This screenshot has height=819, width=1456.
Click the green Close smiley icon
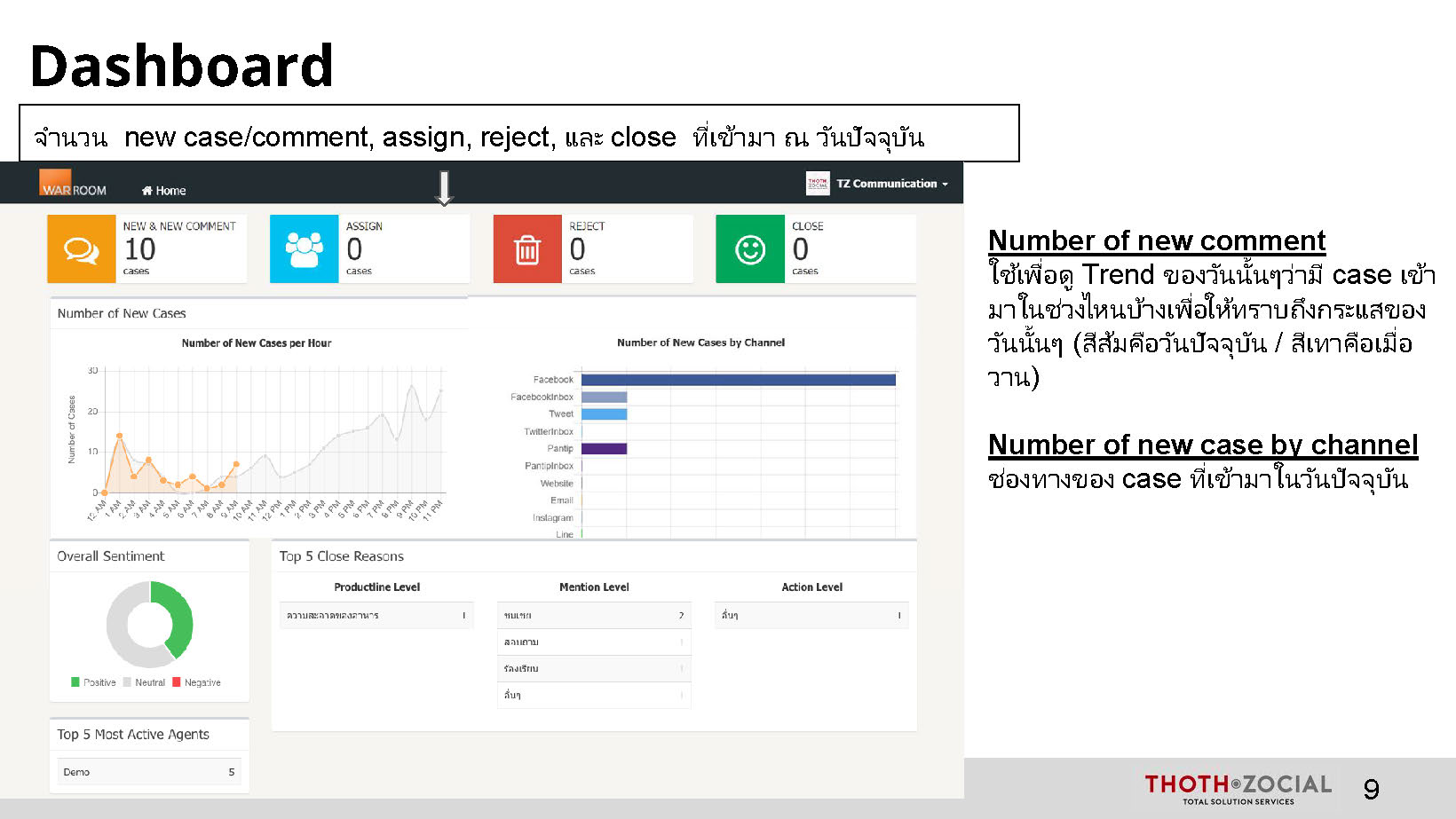point(750,249)
